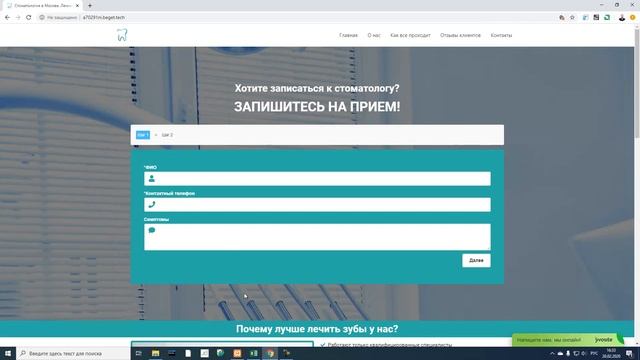
Task: Click the Windows taskbar search box
Action: (73, 353)
